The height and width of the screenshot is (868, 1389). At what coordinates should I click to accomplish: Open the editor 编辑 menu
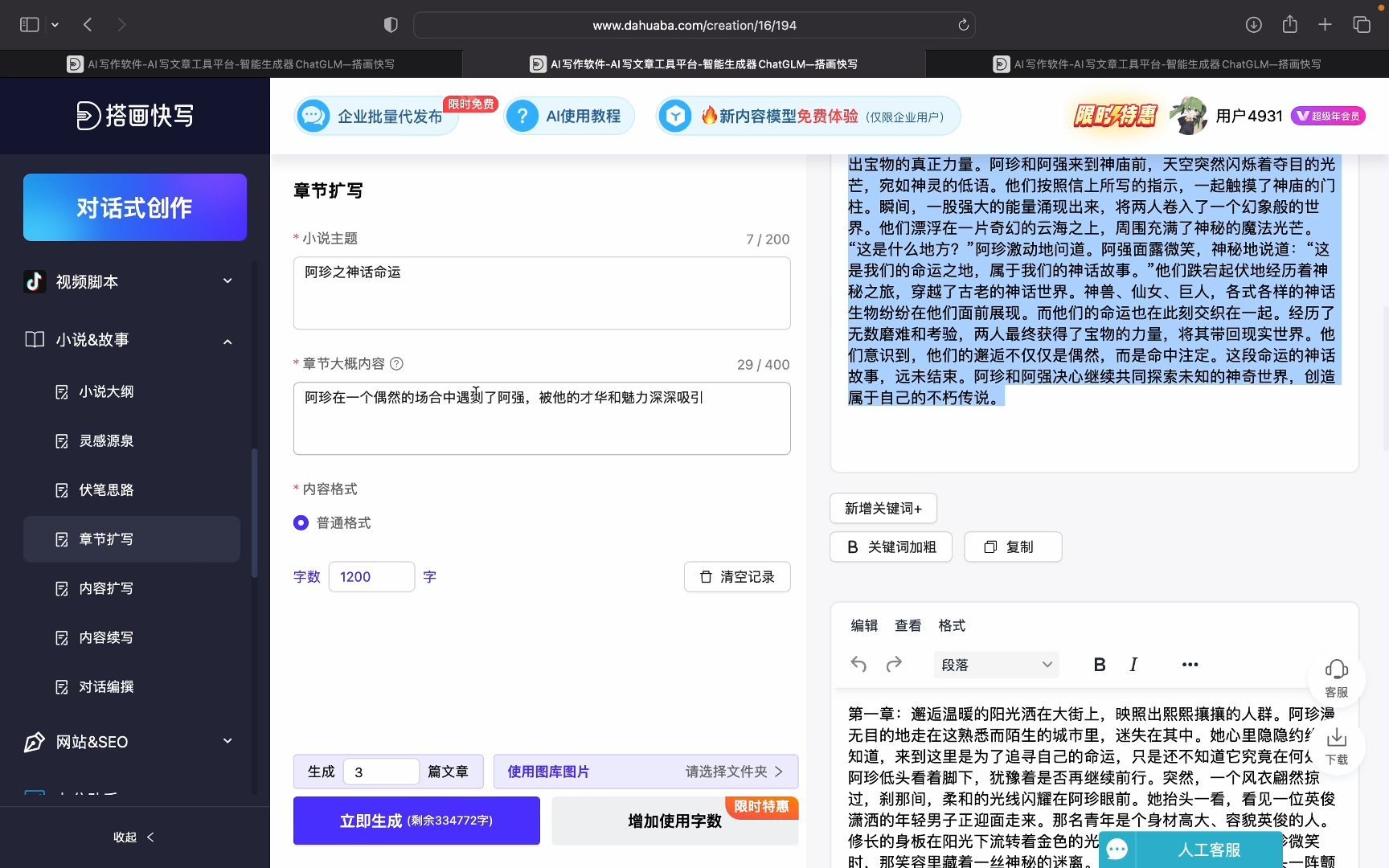coord(864,625)
